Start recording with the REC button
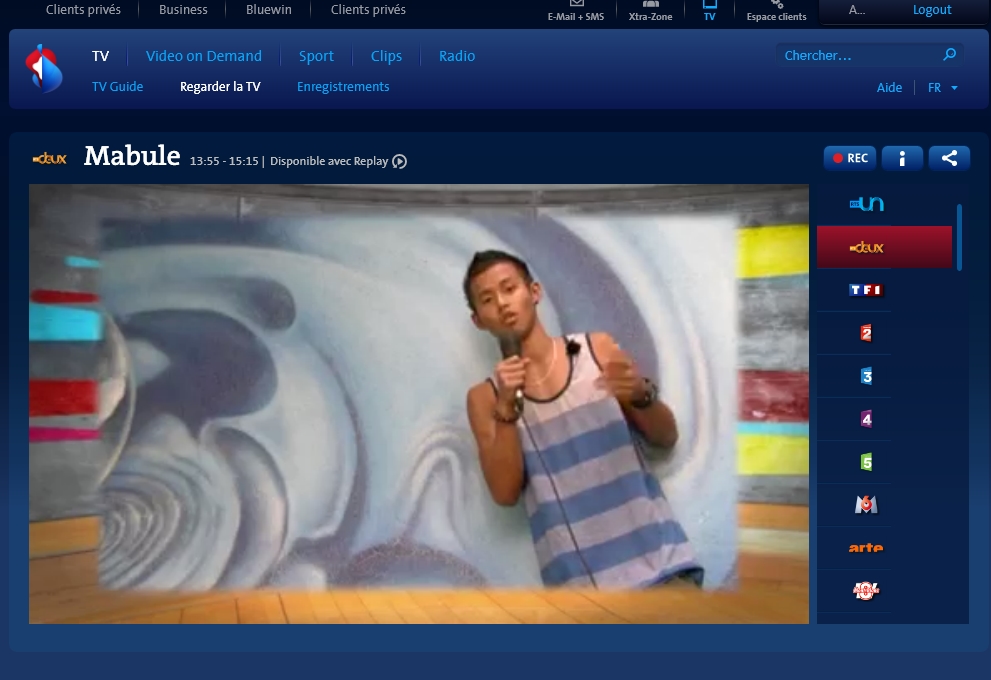Image resolution: width=991 pixels, height=680 pixels. pyautogui.click(x=849, y=158)
